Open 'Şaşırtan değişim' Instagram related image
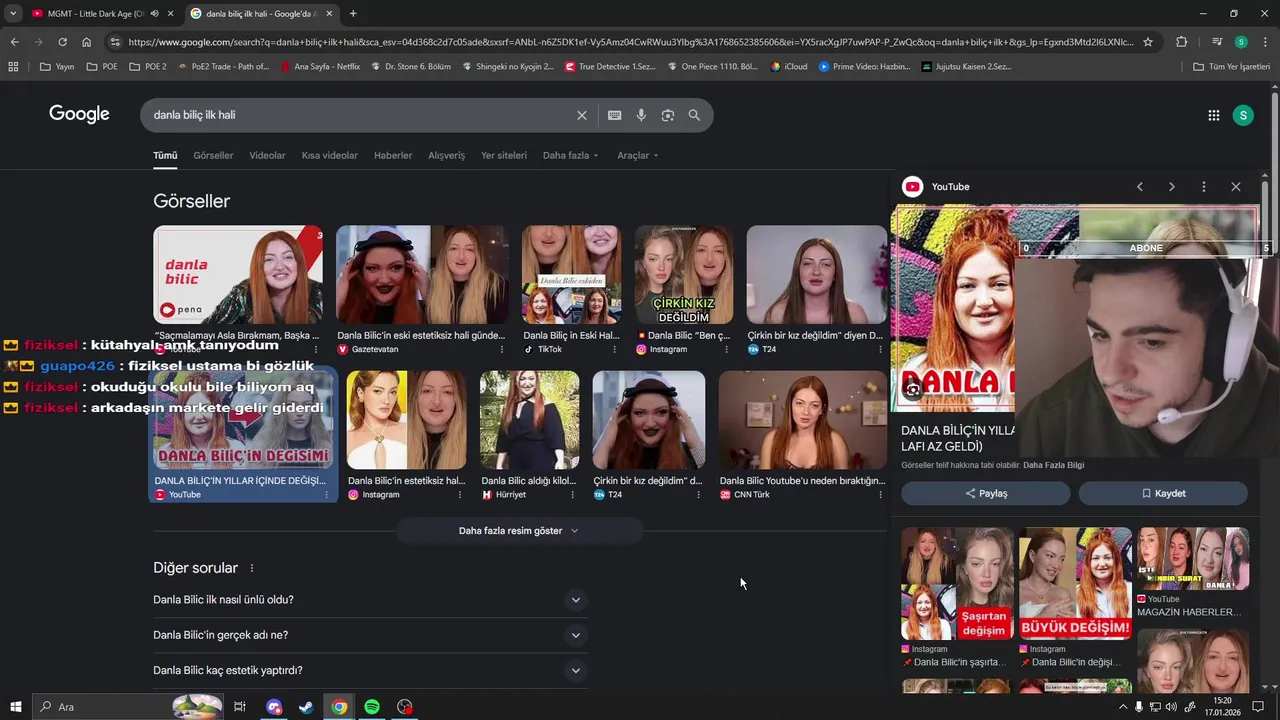Image resolution: width=1280 pixels, height=720 pixels. 957,584
